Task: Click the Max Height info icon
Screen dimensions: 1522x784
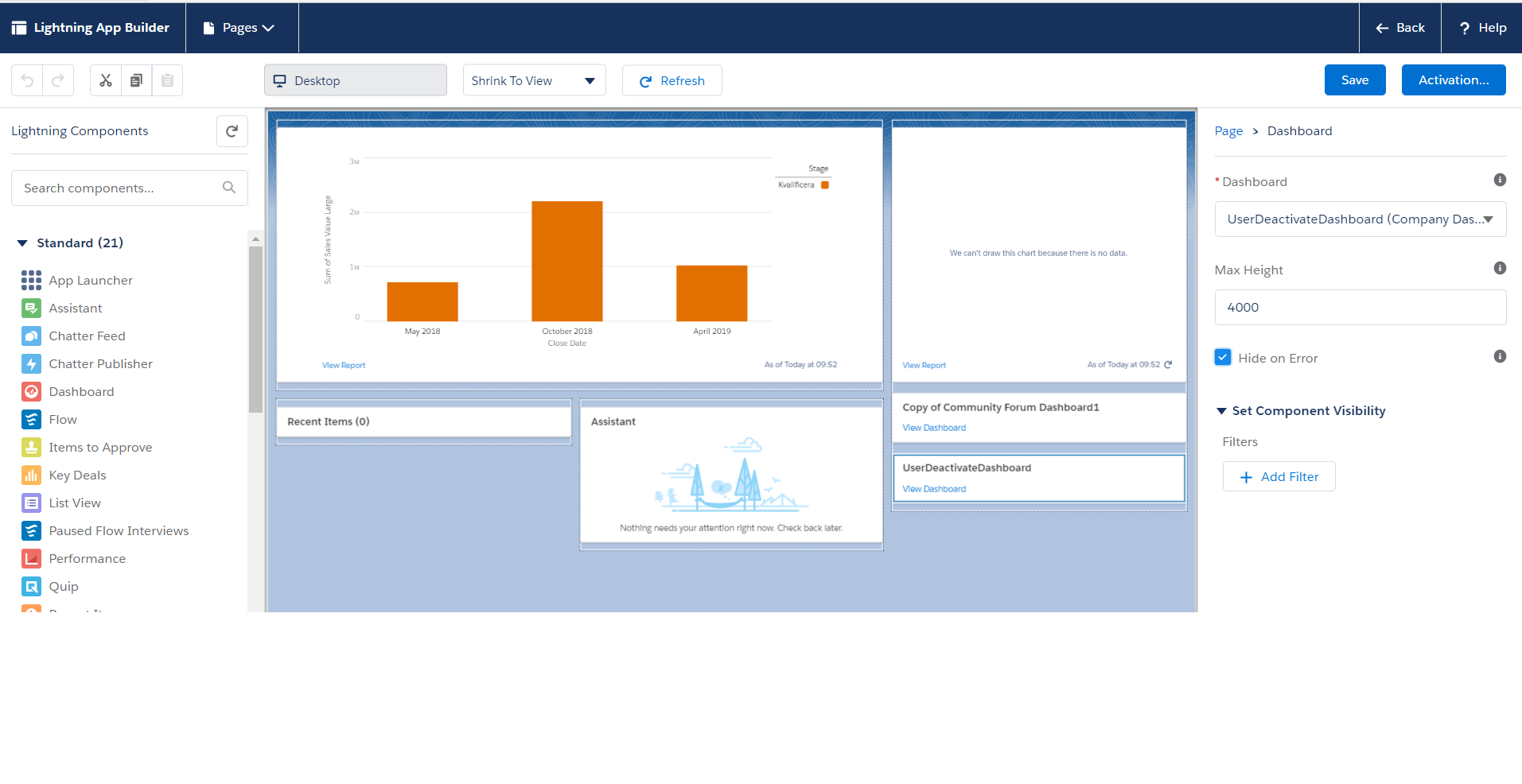Action: [1500, 269]
